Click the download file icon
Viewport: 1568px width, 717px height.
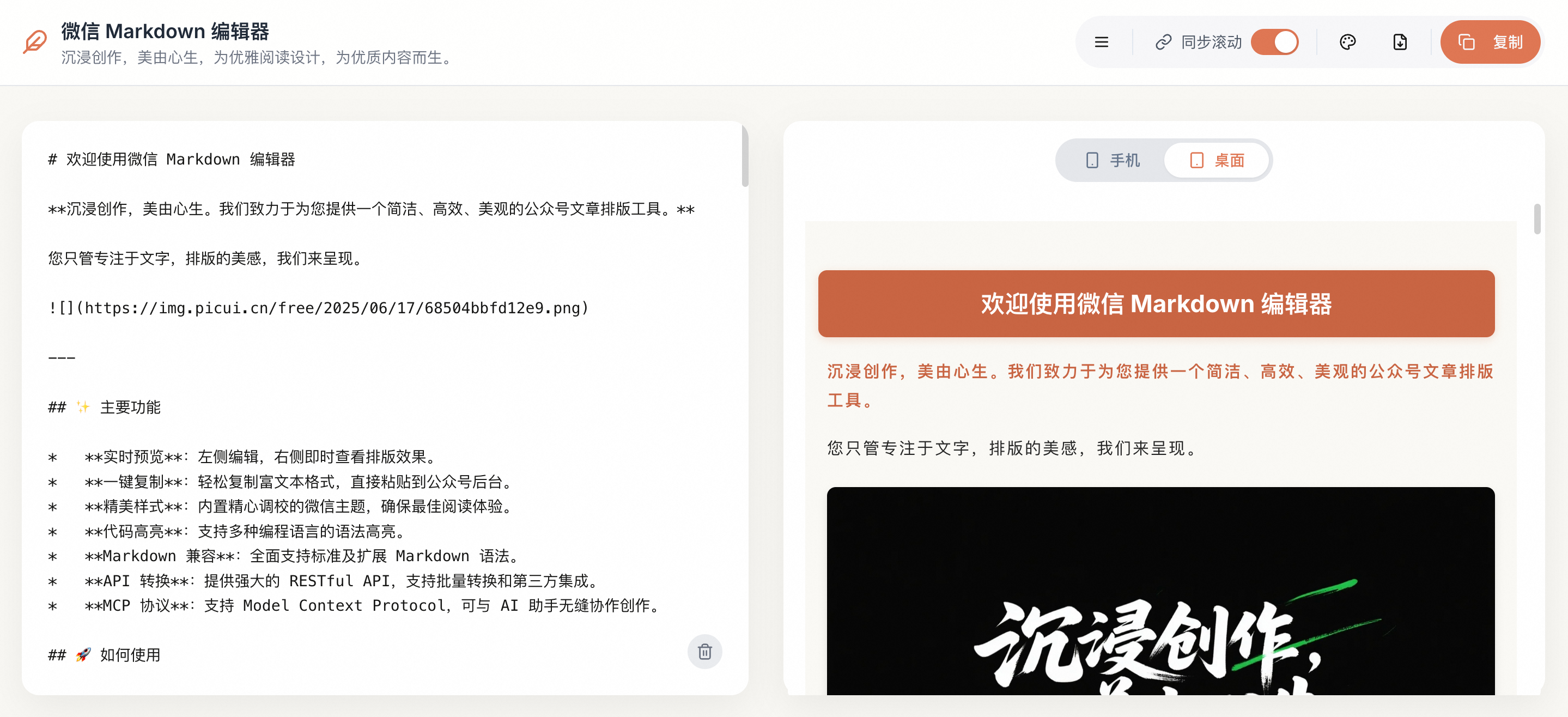pyautogui.click(x=1400, y=42)
